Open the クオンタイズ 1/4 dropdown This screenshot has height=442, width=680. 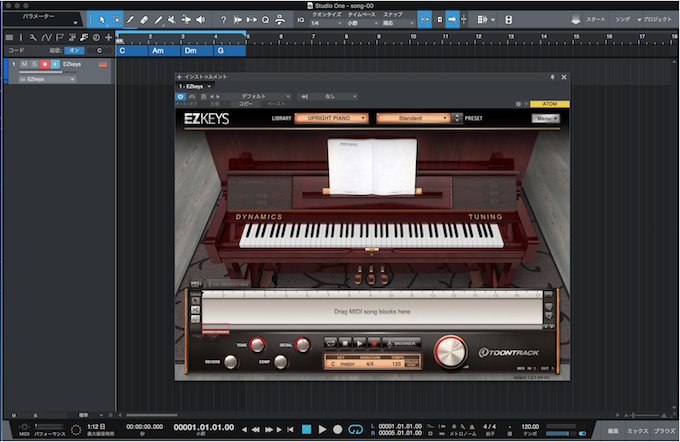click(326, 23)
